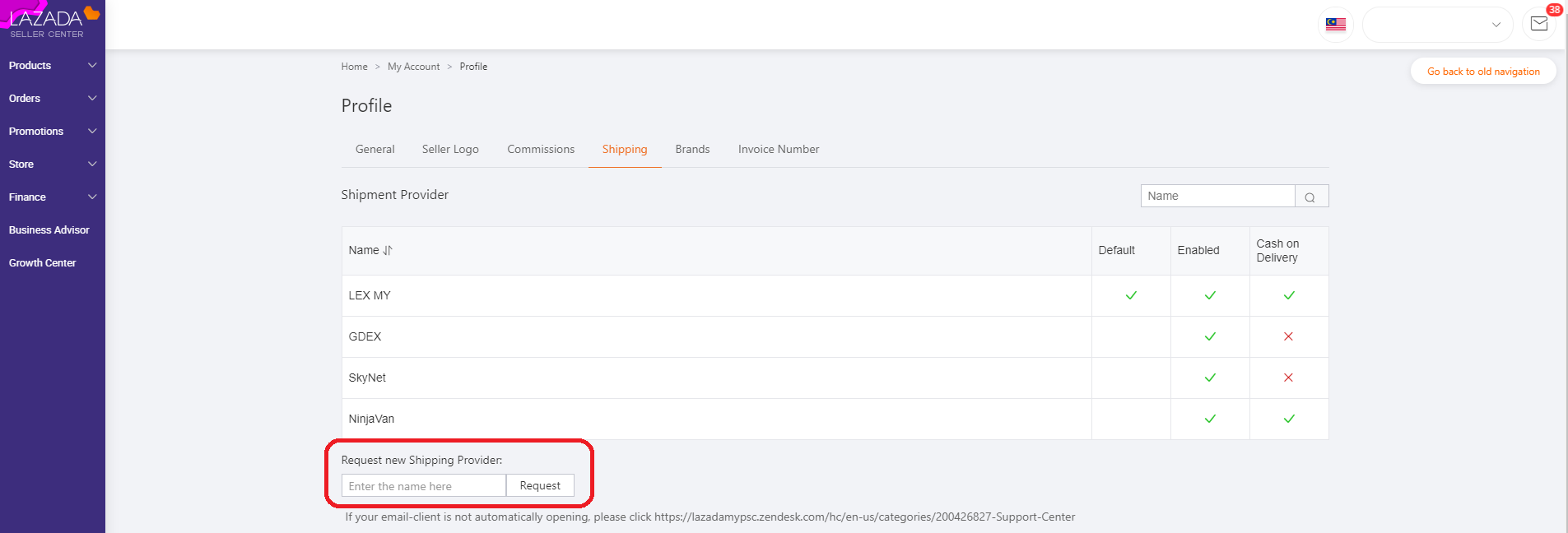Click the Enabled checkmark for NinjaVan
Screen dimensions: 1568x533
tap(1210, 419)
